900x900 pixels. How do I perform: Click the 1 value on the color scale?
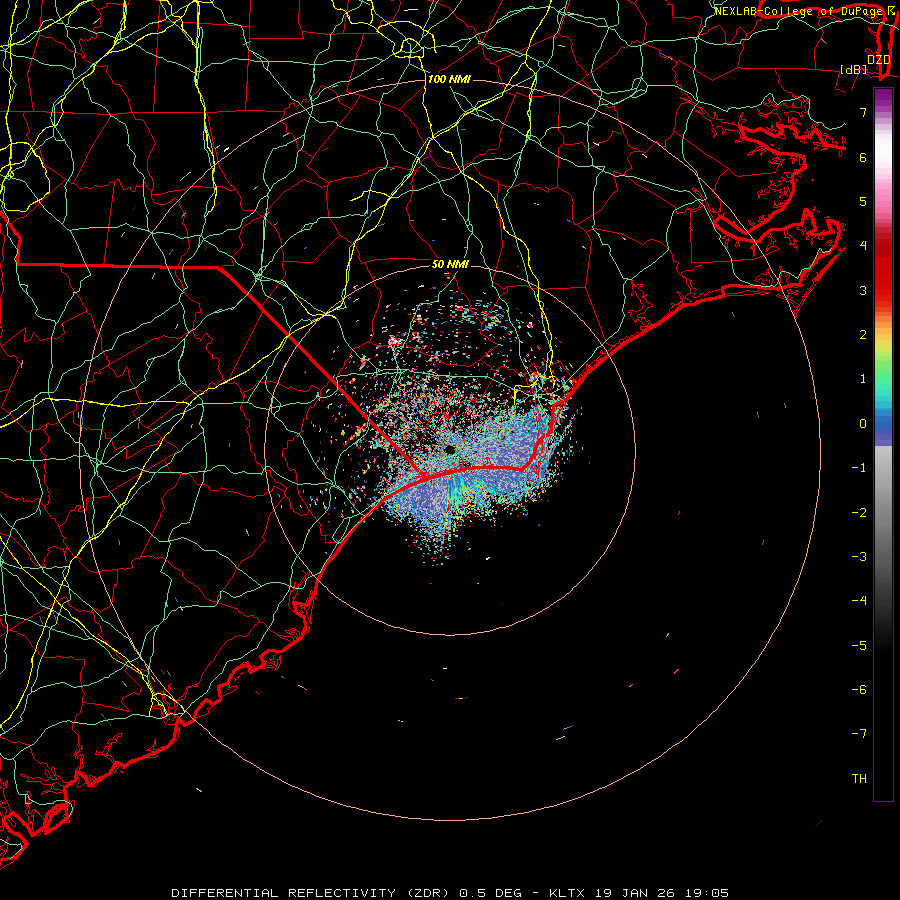[863, 379]
